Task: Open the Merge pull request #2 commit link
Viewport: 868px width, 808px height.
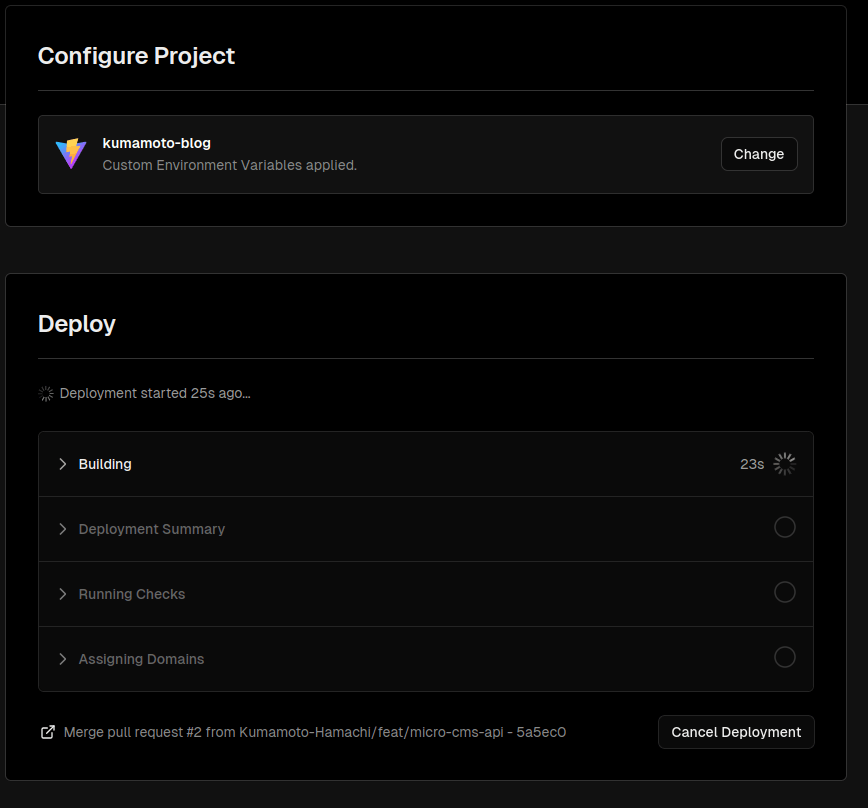Action: [314, 732]
